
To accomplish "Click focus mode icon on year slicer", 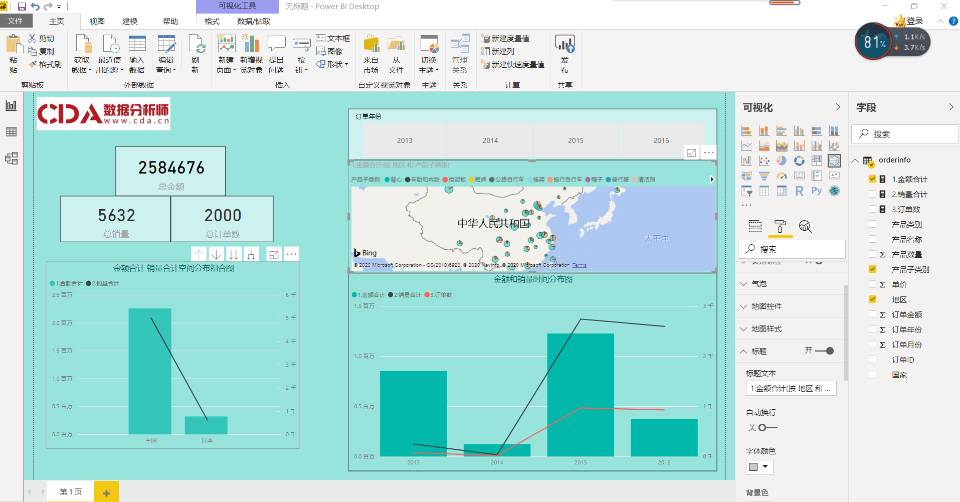I will (691, 152).
